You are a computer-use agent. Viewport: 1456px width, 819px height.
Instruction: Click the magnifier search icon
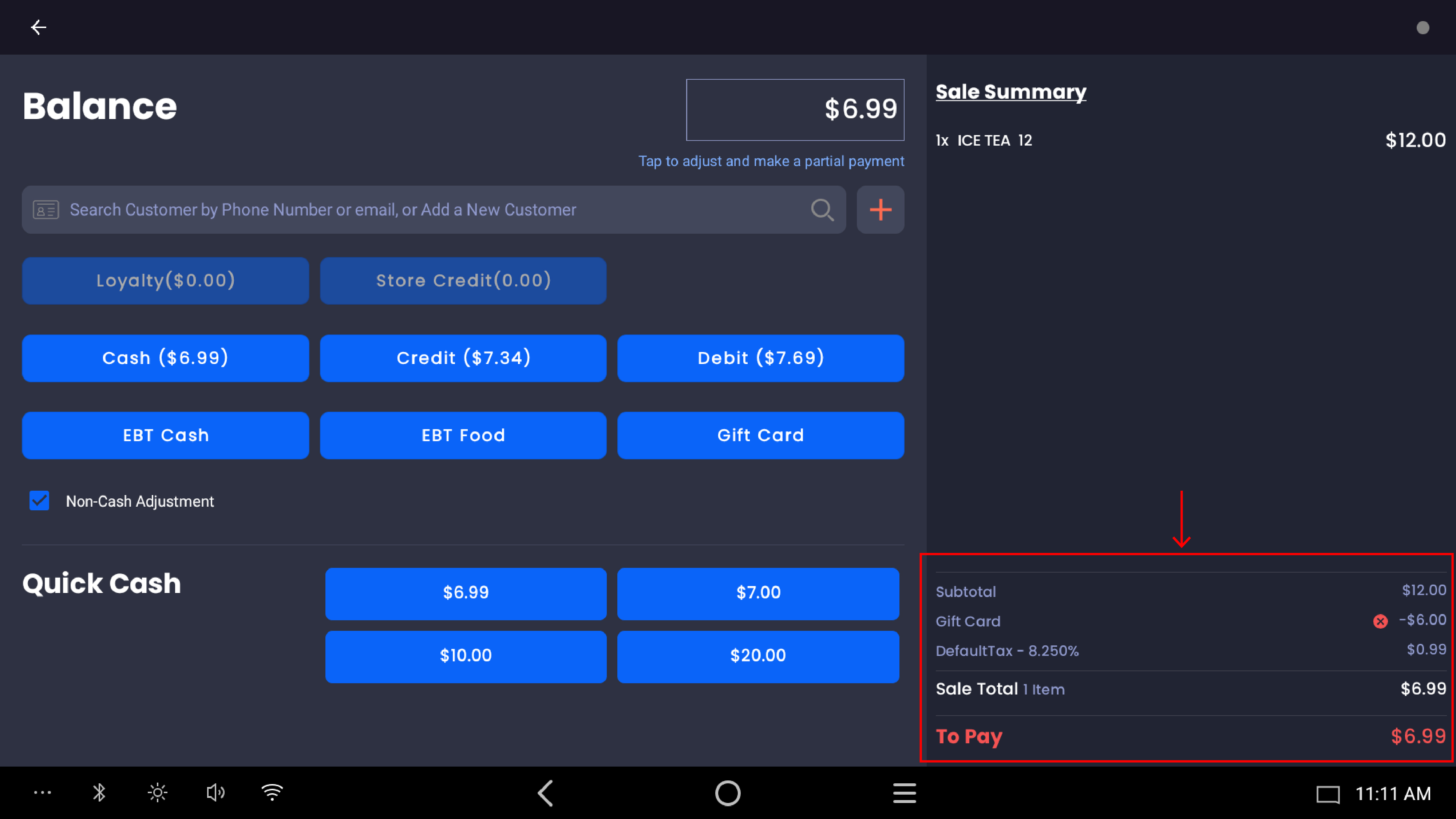pos(822,210)
